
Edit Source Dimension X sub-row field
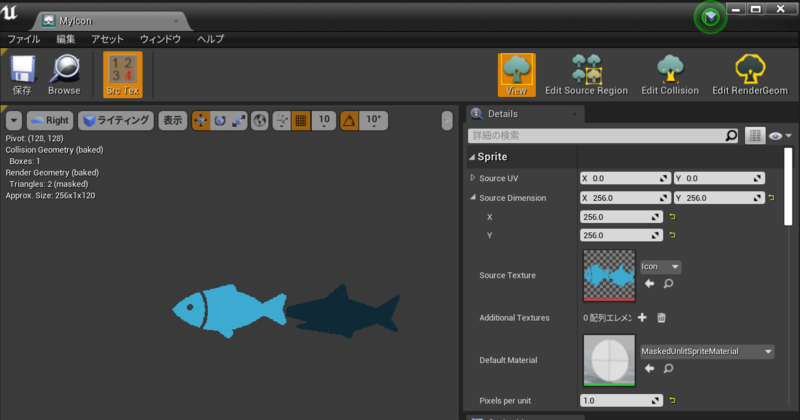click(x=621, y=217)
